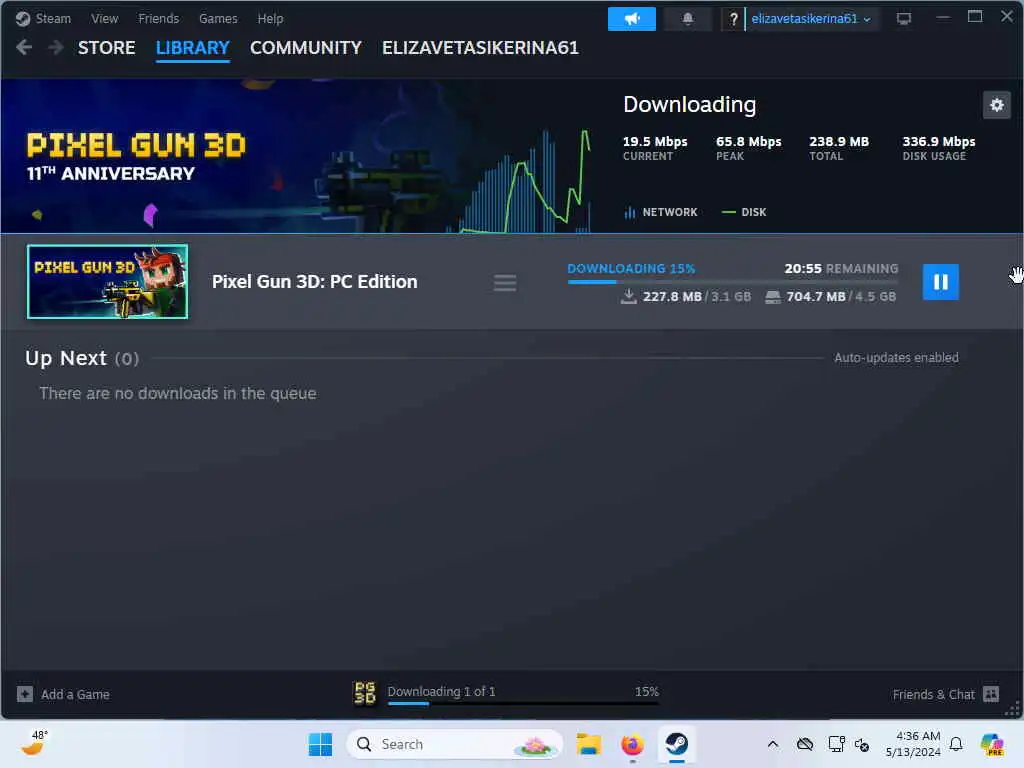The width and height of the screenshot is (1024, 768).
Task: Click the Windows notification bell in tray
Action: click(956, 744)
